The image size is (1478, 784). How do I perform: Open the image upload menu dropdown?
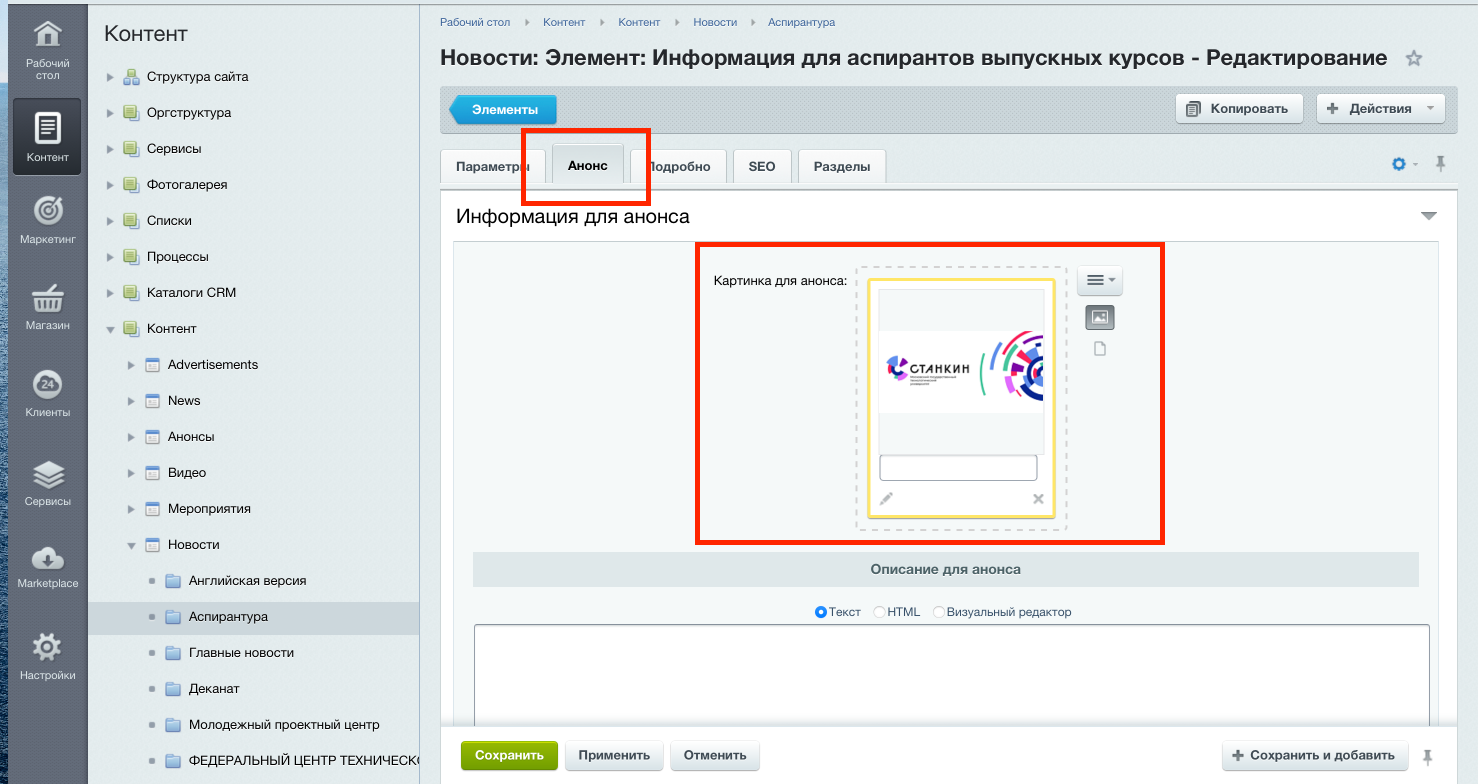pyautogui.click(x=1100, y=281)
